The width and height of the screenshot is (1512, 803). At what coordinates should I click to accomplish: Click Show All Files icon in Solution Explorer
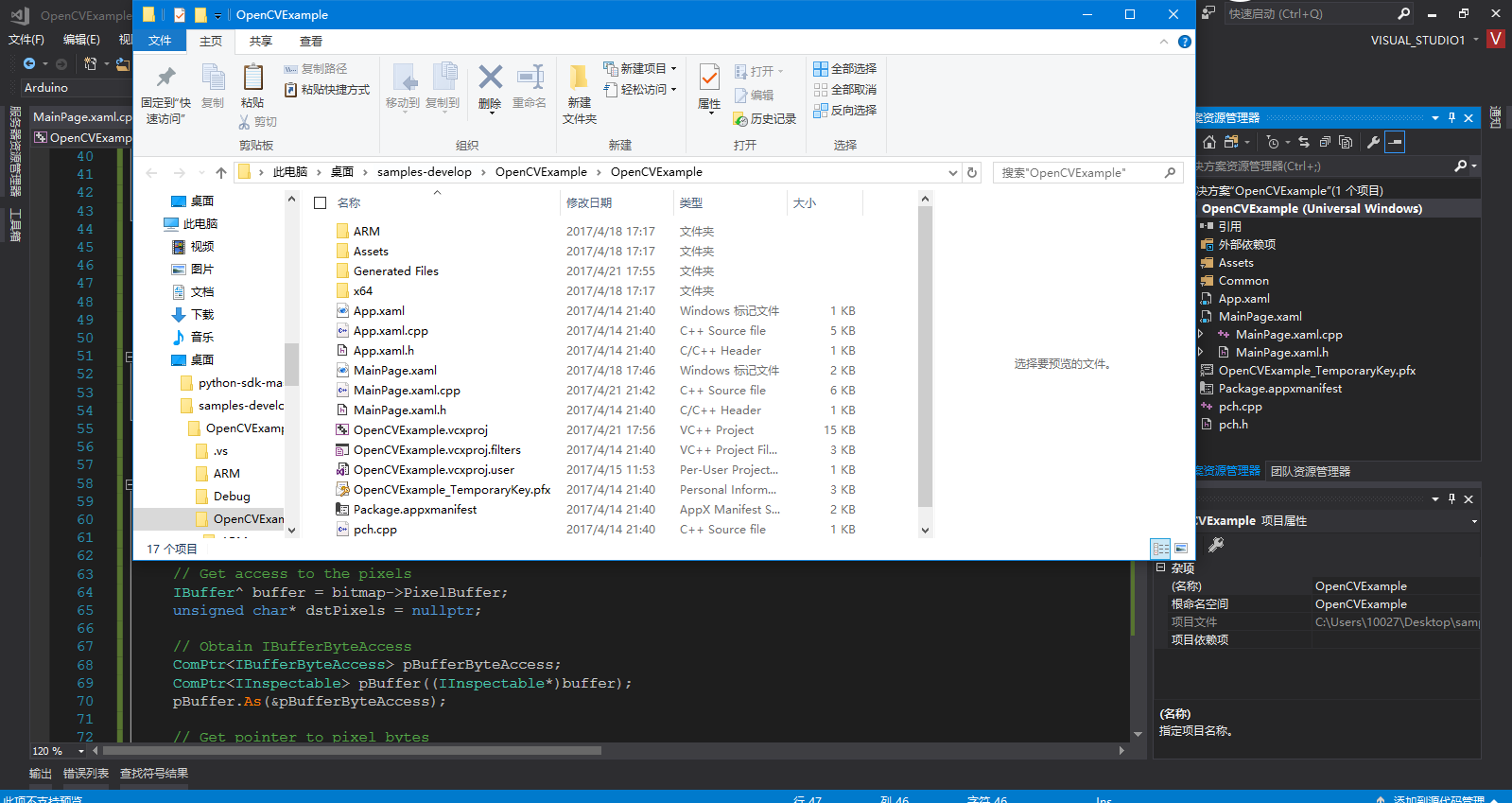tap(1346, 142)
